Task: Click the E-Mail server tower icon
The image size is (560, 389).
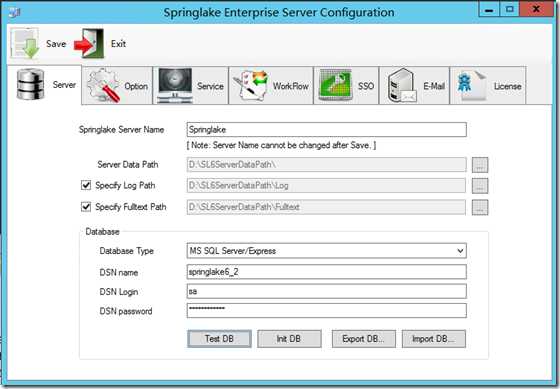Action: (402, 85)
